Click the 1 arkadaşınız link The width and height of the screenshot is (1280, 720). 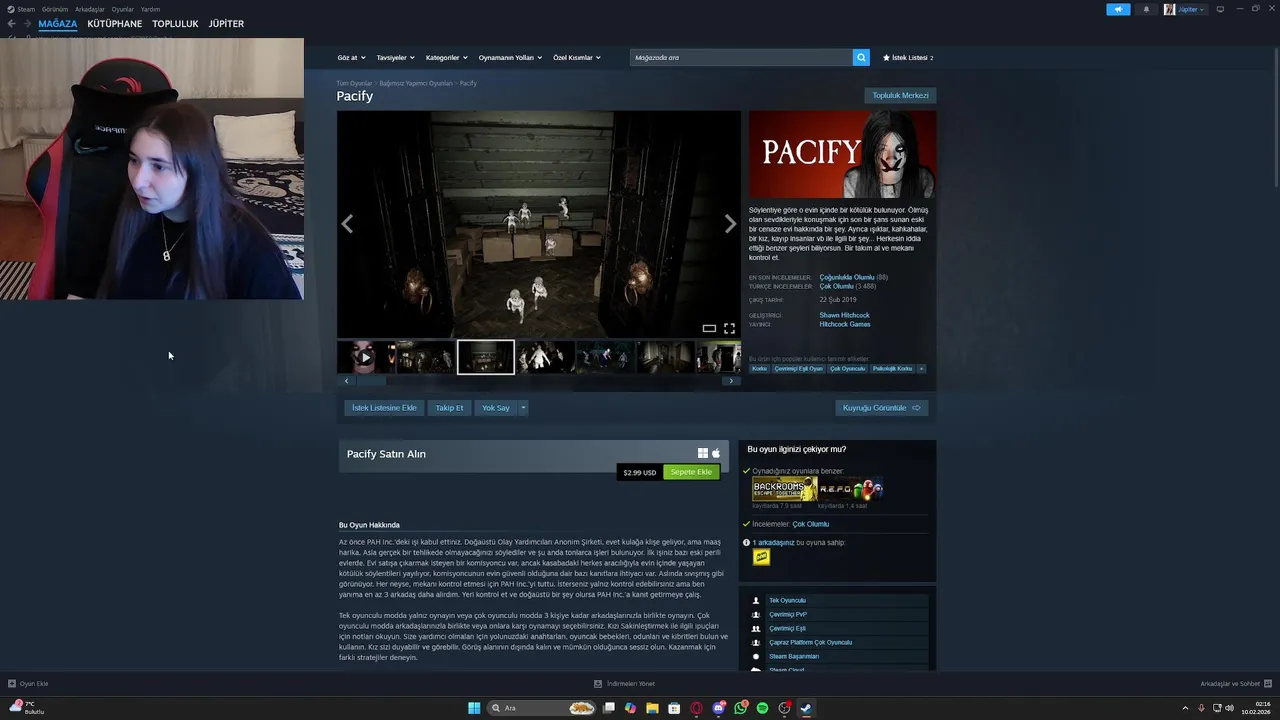coord(774,543)
